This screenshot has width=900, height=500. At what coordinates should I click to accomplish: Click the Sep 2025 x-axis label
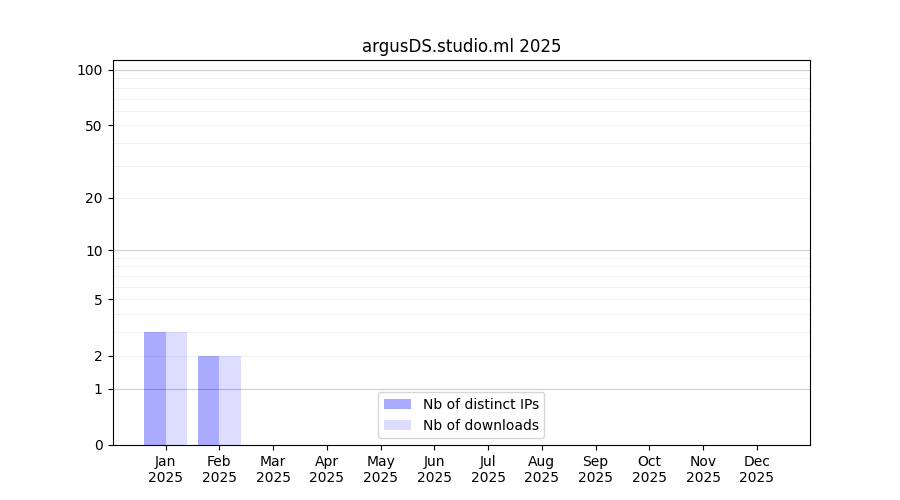pos(595,469)
